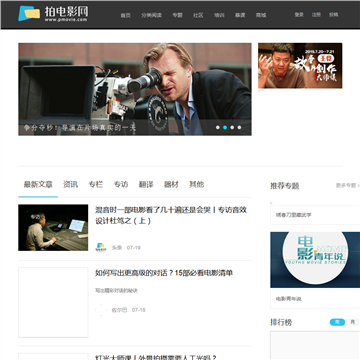Open 更多专题 more-topics arrow link
The width and height of the screenshot is (360, 360).
348,185
